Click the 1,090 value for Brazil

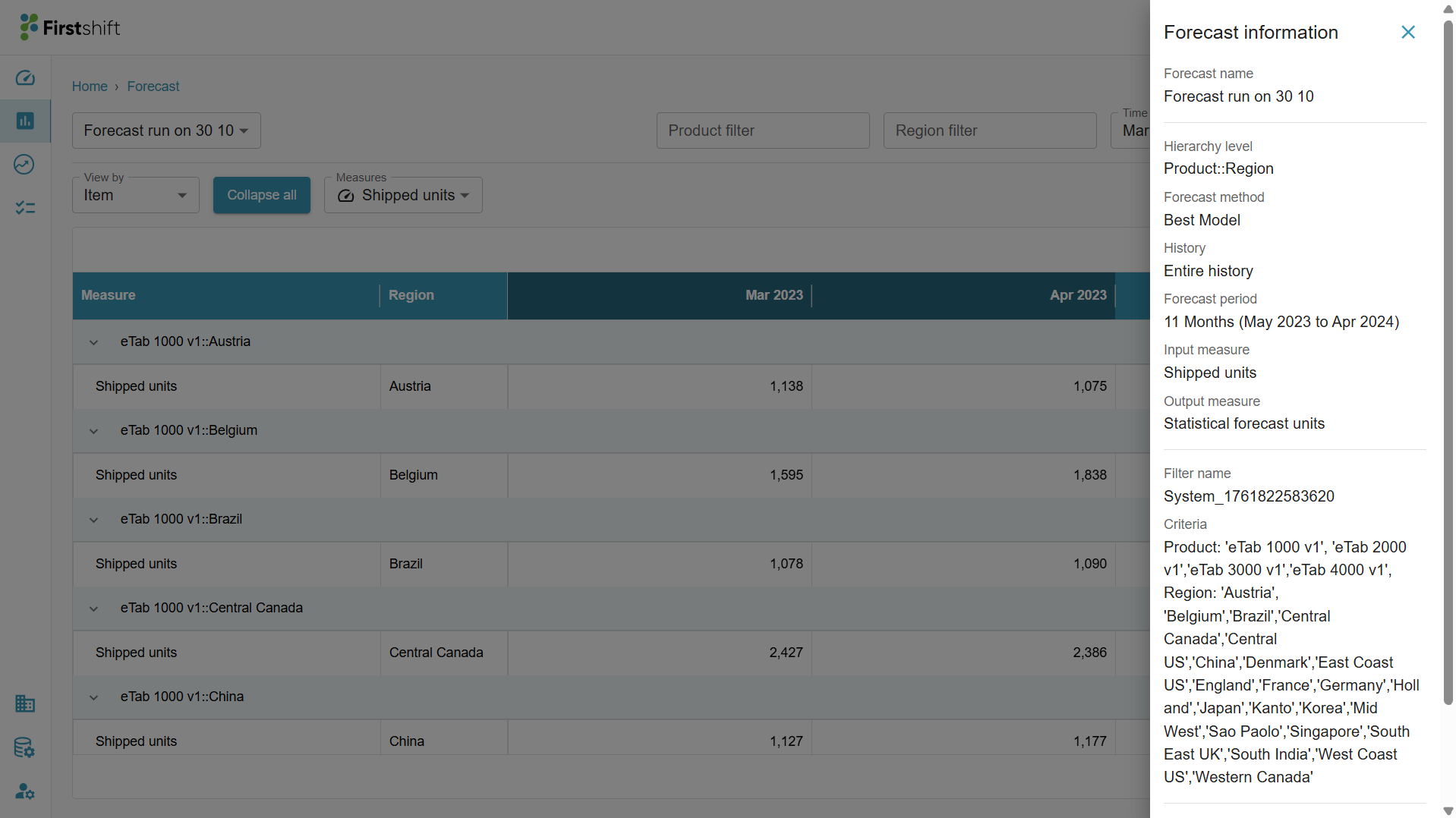1089,564
